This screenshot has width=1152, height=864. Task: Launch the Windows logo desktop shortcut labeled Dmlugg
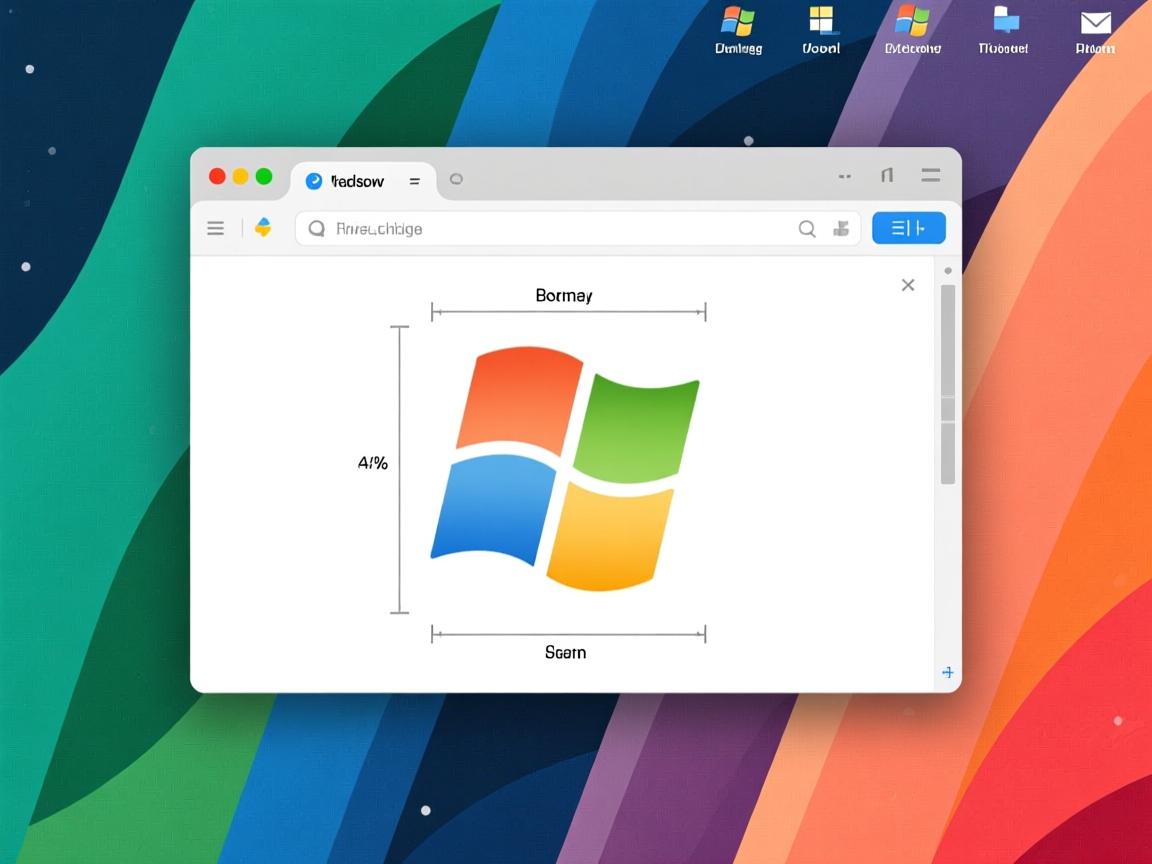(737, 22)
